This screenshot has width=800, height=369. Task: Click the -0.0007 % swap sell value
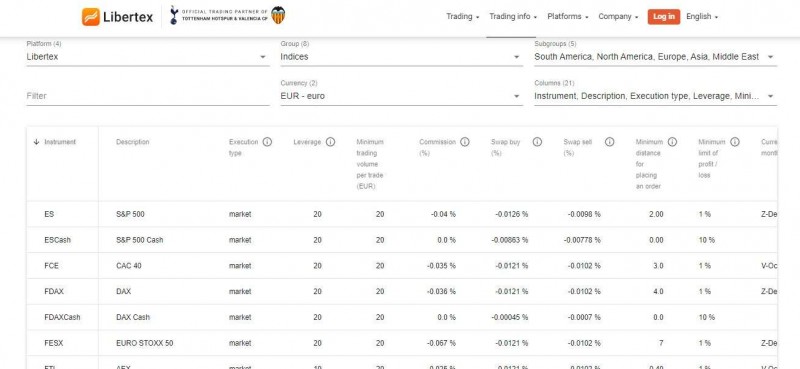coord(584,317)
